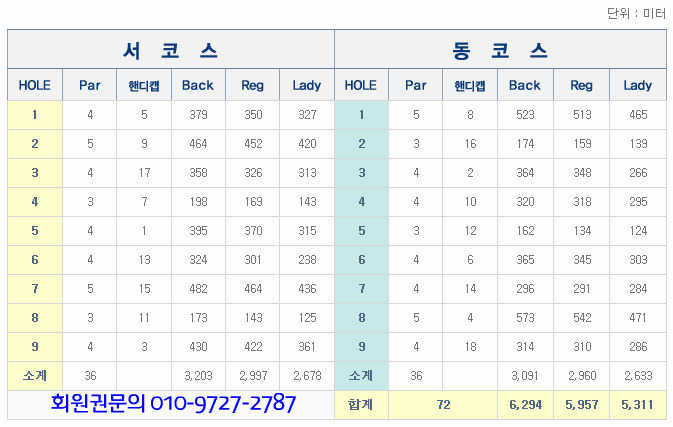673x427 pixels.
Task: Select the 서코스 hole 6 Reg value 301
Action: coord(253,260)
